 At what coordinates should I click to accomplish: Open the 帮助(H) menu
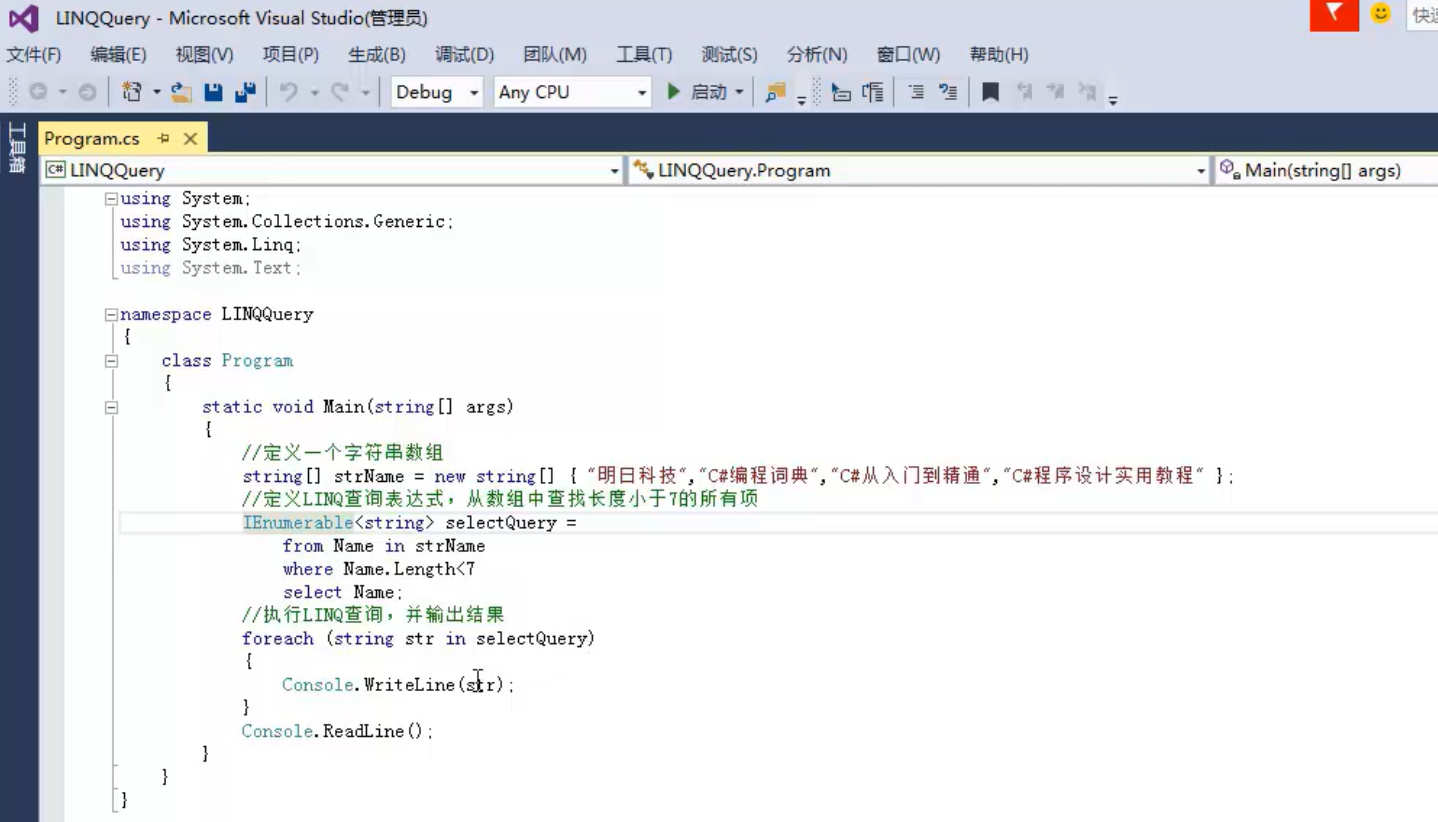click(x=999, y=54)
